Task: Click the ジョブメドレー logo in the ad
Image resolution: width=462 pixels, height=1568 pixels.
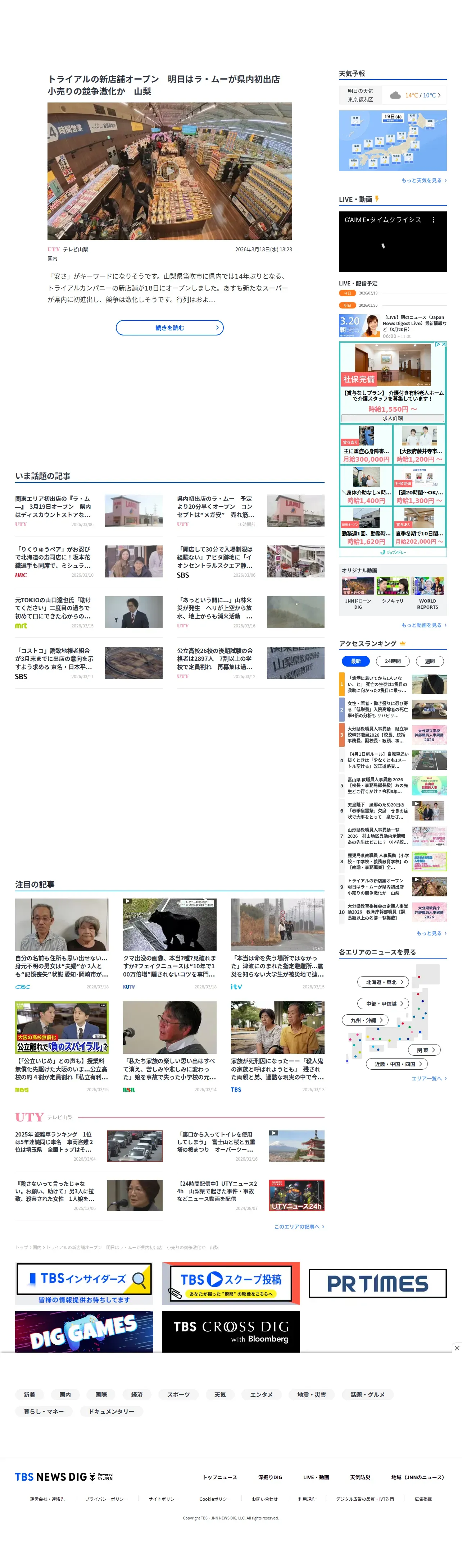Action: click(393, 552)
